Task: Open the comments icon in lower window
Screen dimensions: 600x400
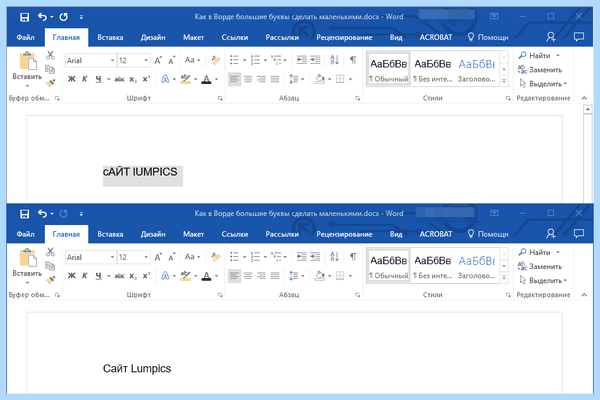Action: (579, 233)
